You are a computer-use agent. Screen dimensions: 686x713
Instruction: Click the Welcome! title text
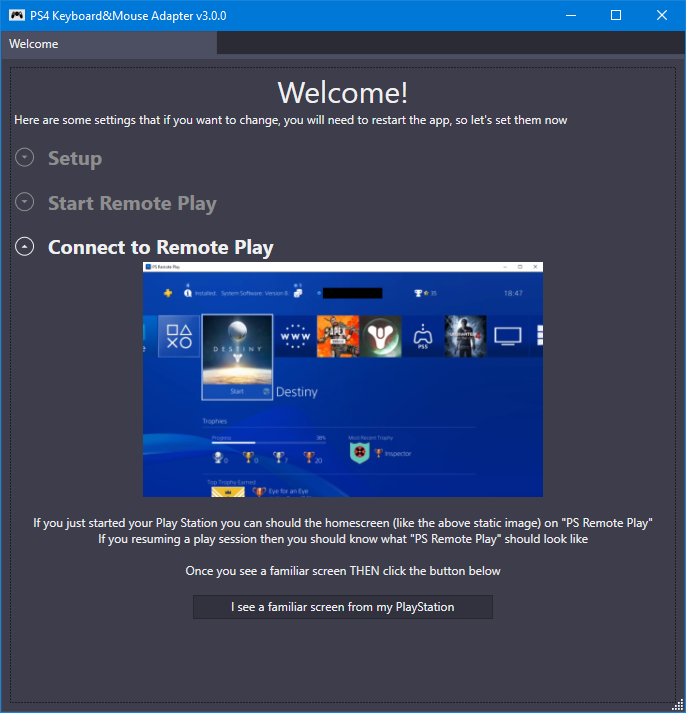coord(343,93)
